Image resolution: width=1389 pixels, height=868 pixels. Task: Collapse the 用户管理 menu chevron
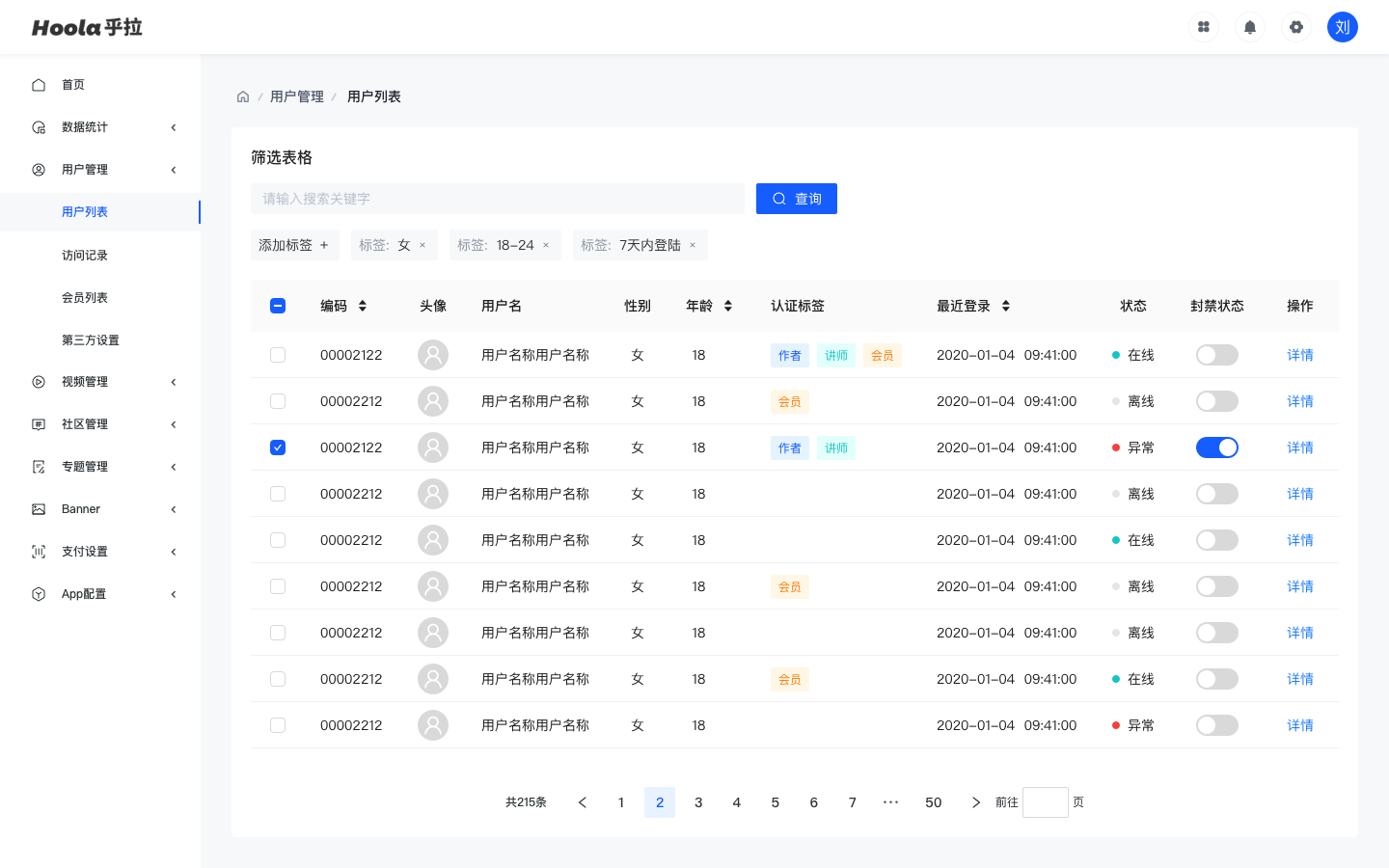174,170
